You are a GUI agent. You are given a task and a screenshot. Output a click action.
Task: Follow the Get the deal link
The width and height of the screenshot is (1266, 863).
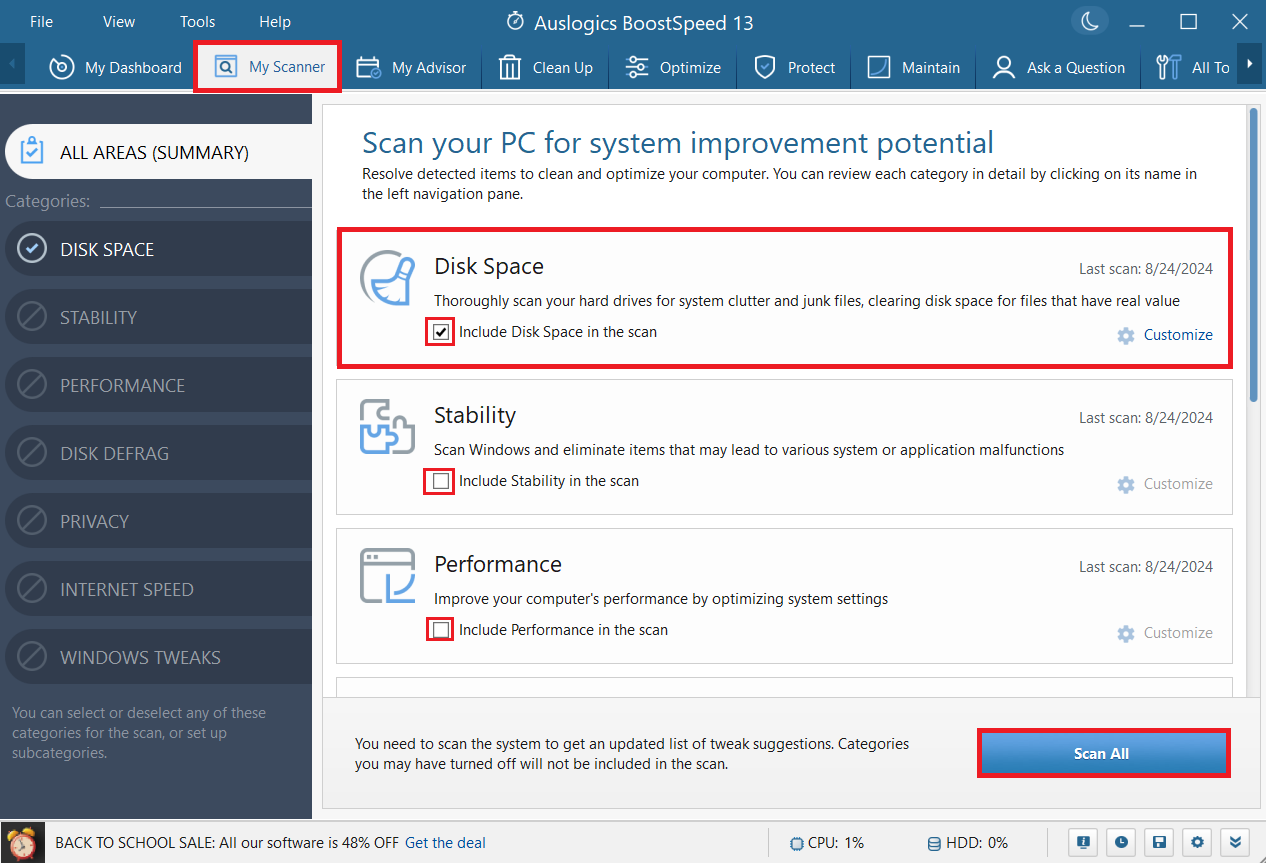pos(445,843)
